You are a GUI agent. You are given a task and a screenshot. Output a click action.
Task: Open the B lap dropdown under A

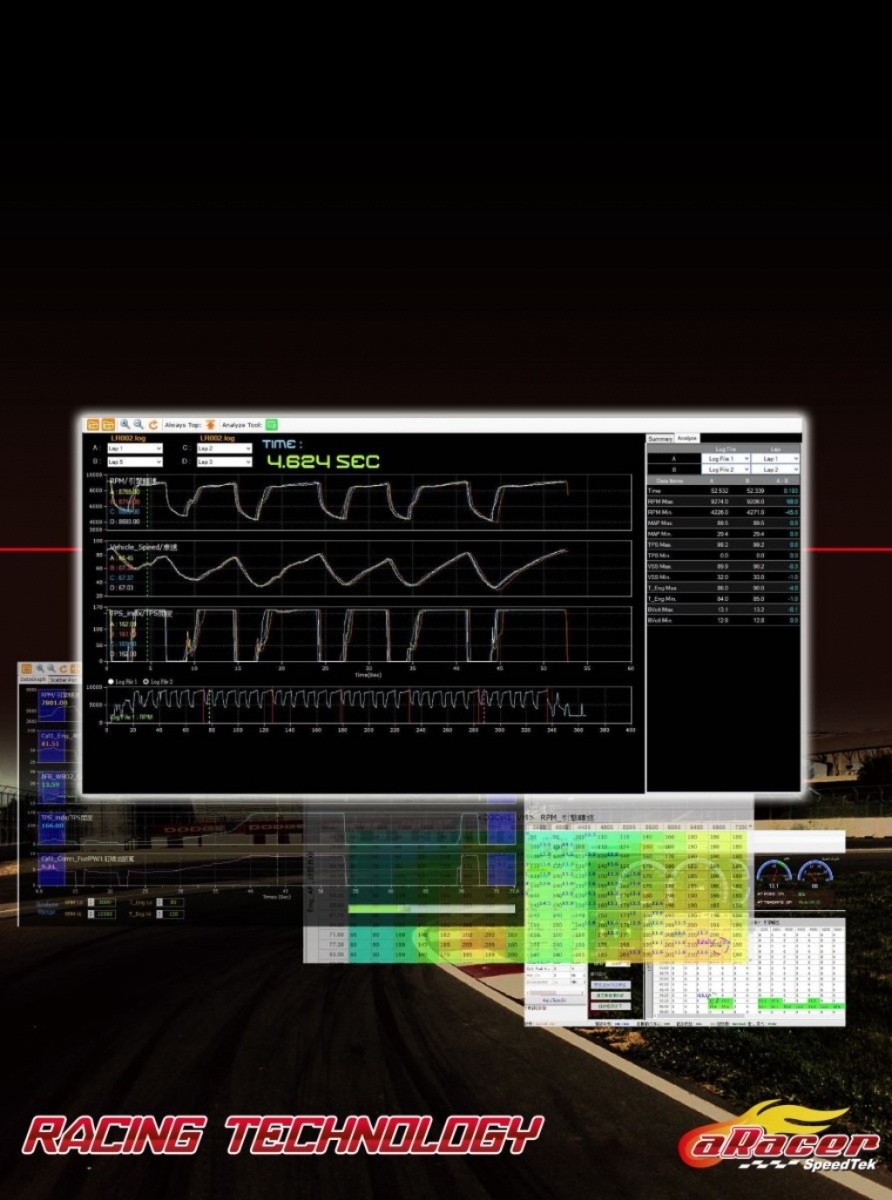(x=134, y=462)
